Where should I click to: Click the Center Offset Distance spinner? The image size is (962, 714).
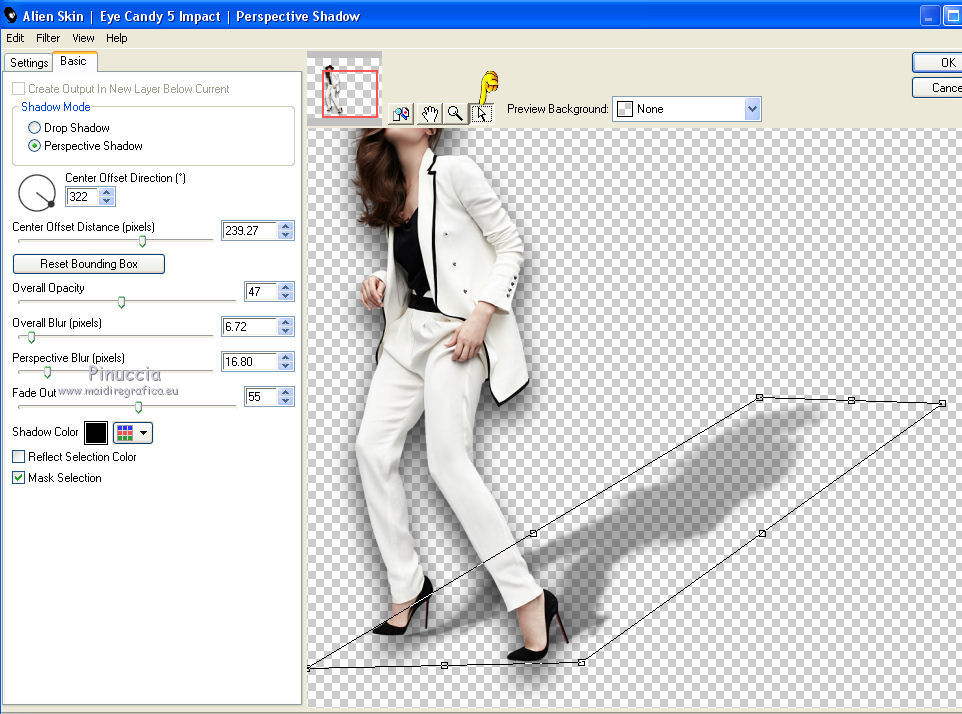point(286,231)
